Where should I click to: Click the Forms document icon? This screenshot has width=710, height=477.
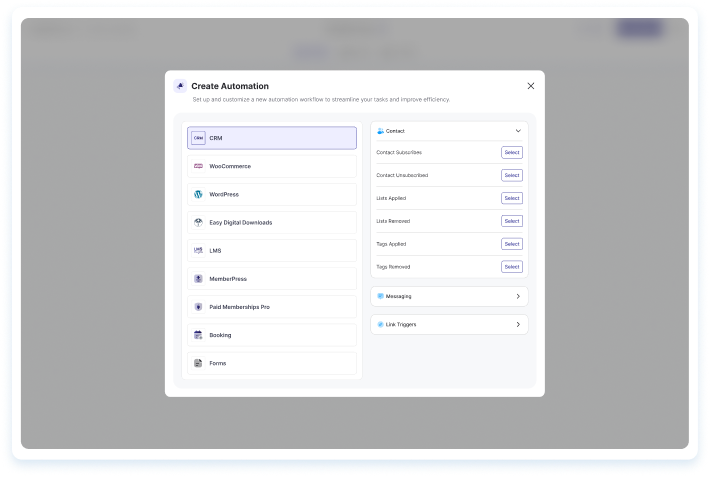pyautogui.click(x=198, y=363)
